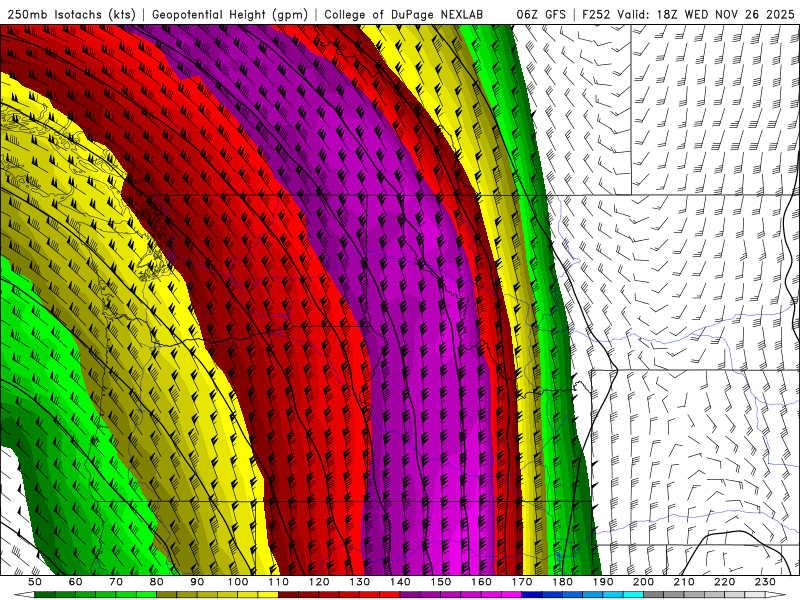Select the 110 kt colorbar label
Screen dimensions: 800x600
pyautogui.click(x=279, y=582)
